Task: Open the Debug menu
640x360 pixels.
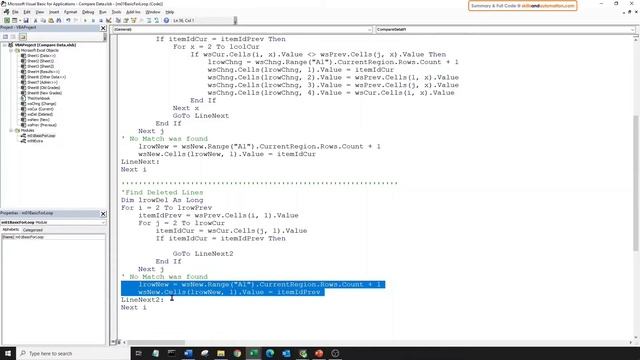Action: pos(88,12)
